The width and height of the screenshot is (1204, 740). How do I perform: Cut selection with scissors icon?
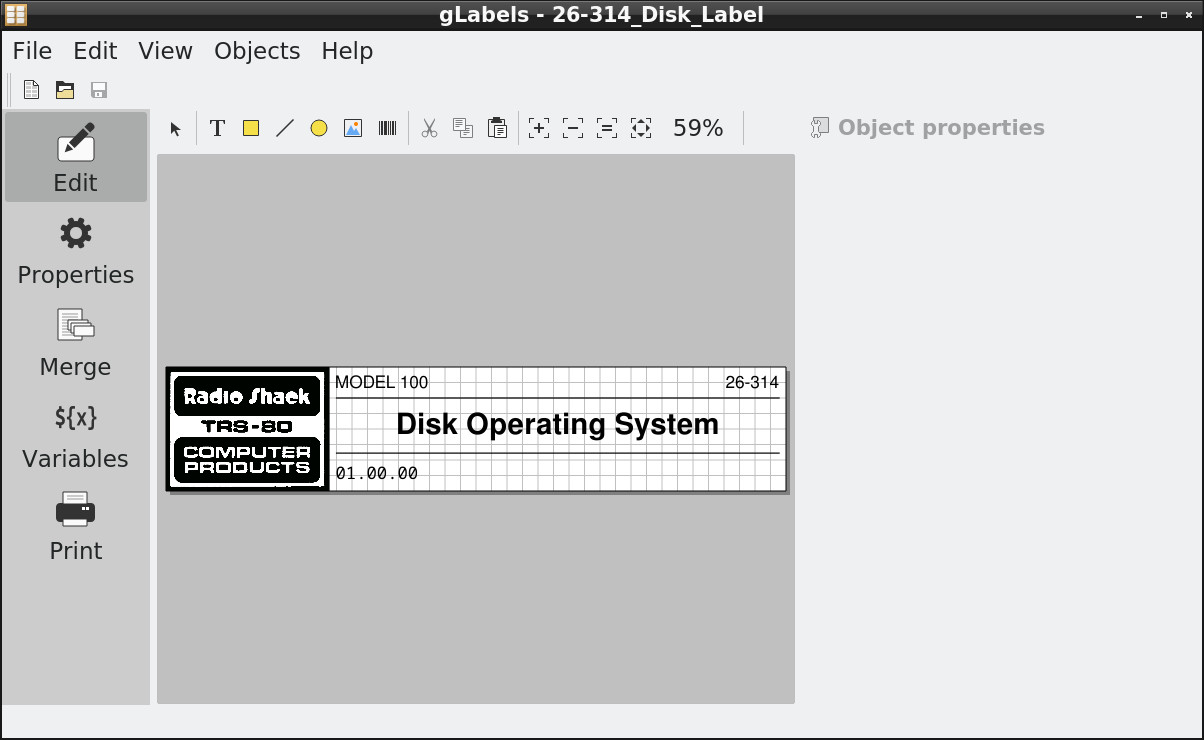tap(429, 128)
